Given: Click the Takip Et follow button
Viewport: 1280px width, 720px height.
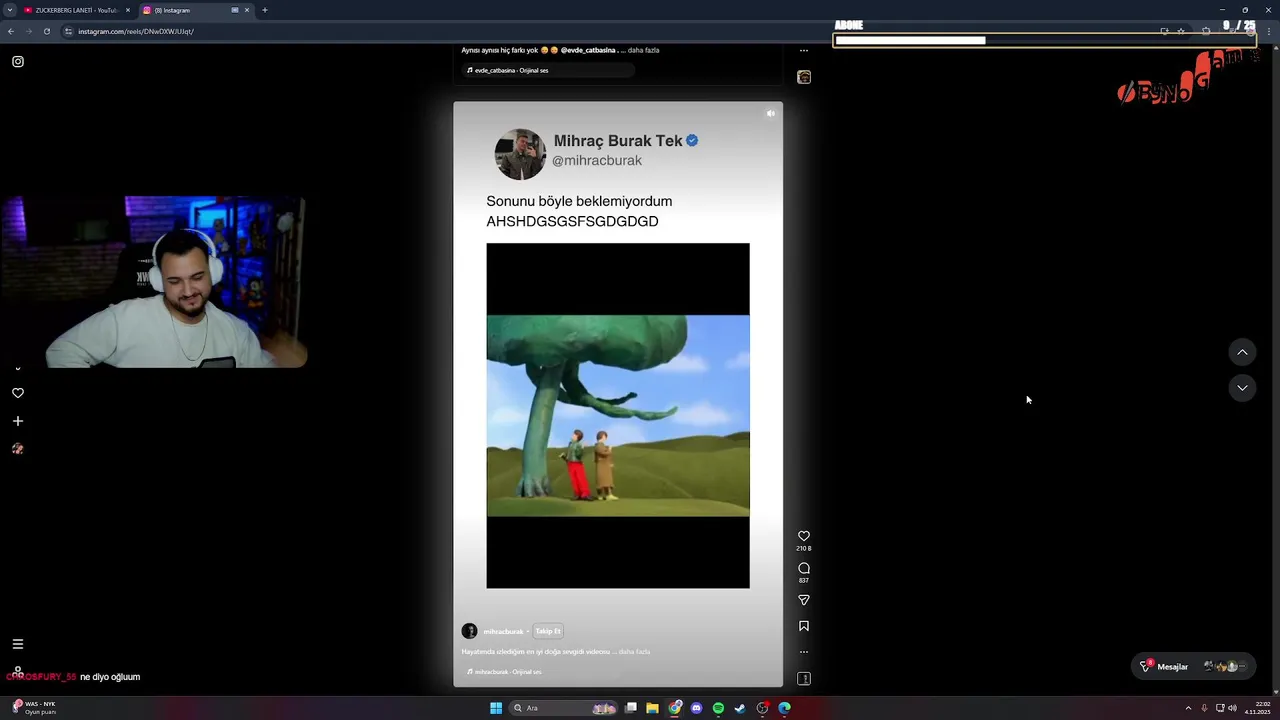Looking at the screenshot, I should click(x=548, y=631).
